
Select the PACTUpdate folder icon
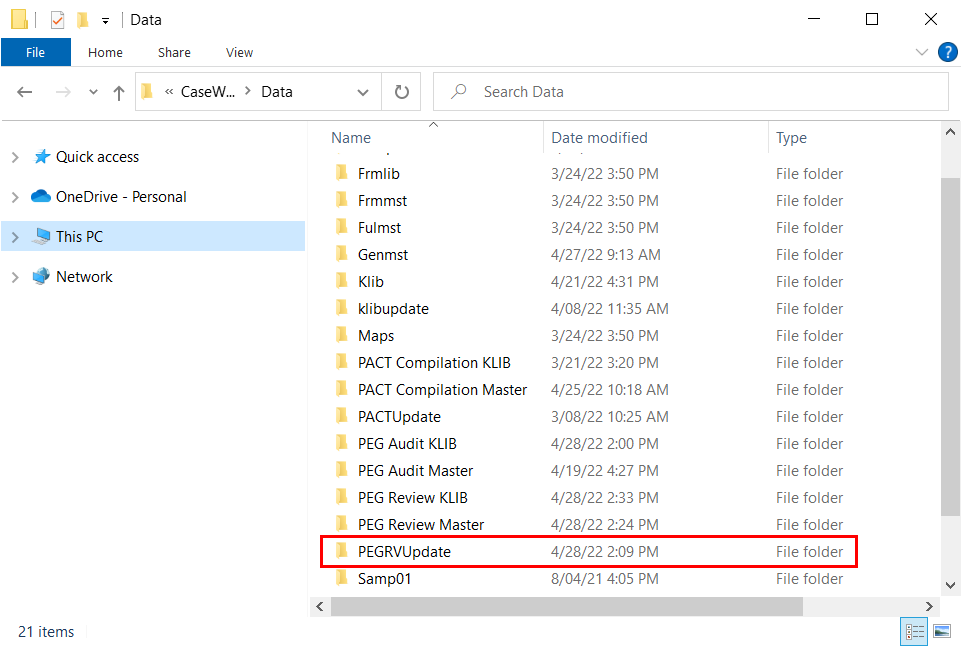coord(342,416)
